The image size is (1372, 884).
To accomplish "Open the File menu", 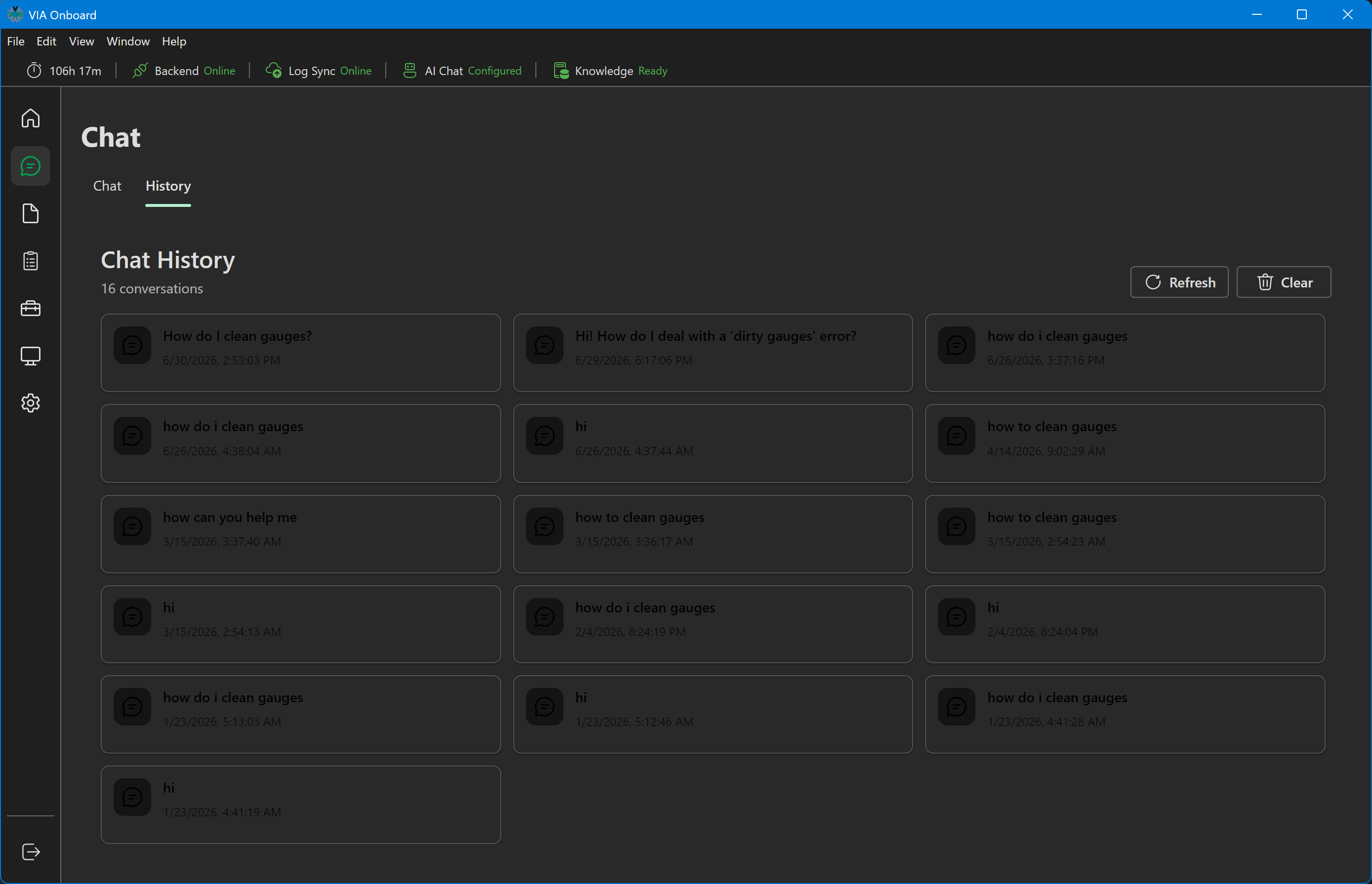I will 15,41.
